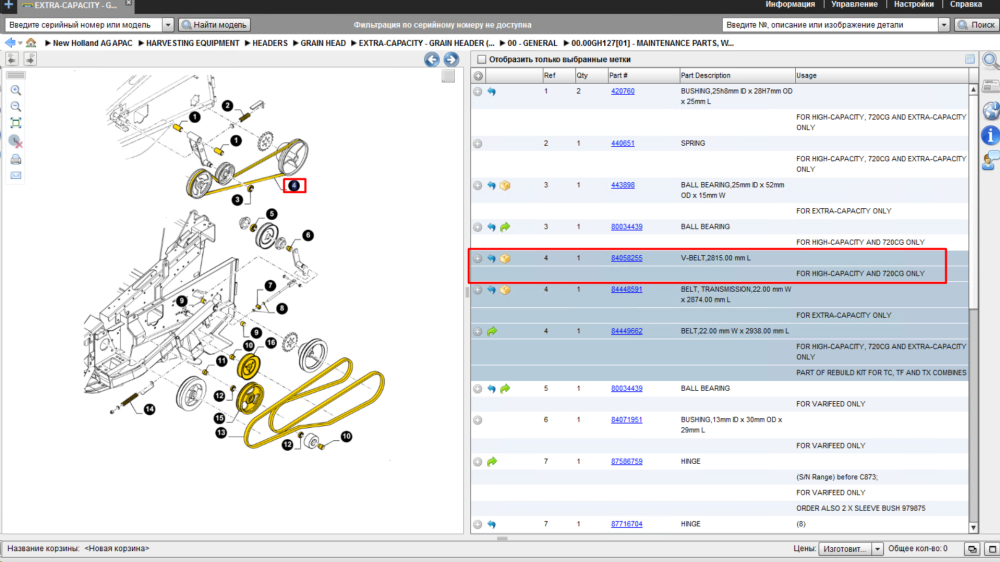The image size is (1000, 562).
Task: Click callout 6 on the diagram
Action: coord(308,235)
